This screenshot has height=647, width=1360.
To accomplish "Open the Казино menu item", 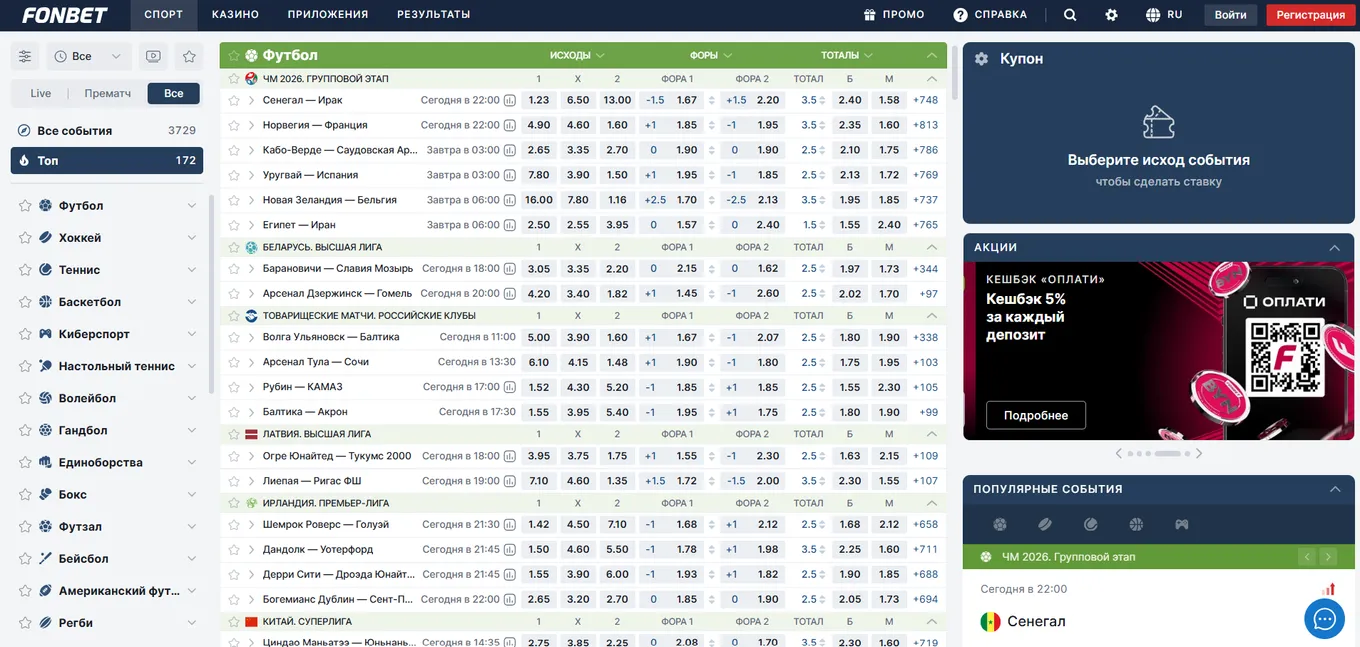I will coord(235,15).
